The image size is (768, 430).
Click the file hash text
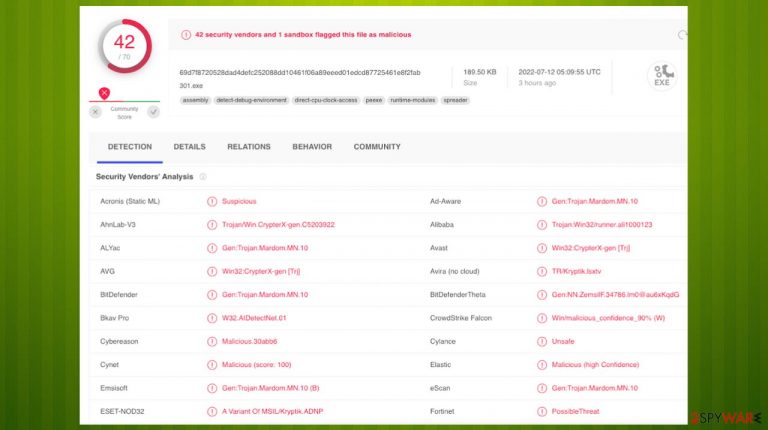tap(300, 72)
